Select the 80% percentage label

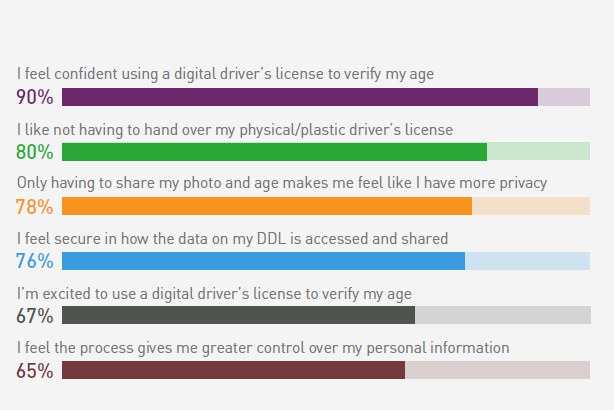(x=34, y=152)
